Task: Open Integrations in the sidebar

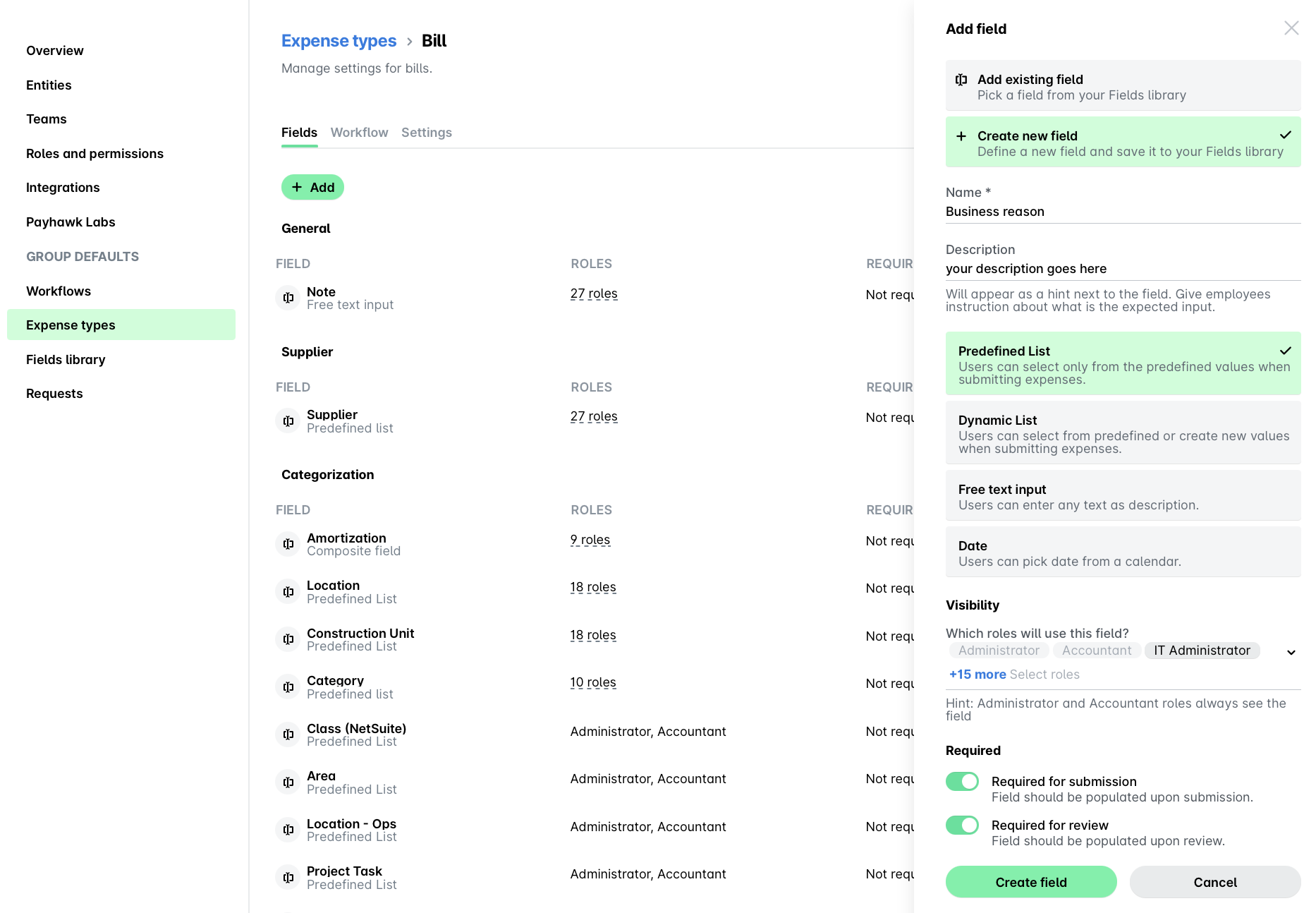Action: [63, 188]
